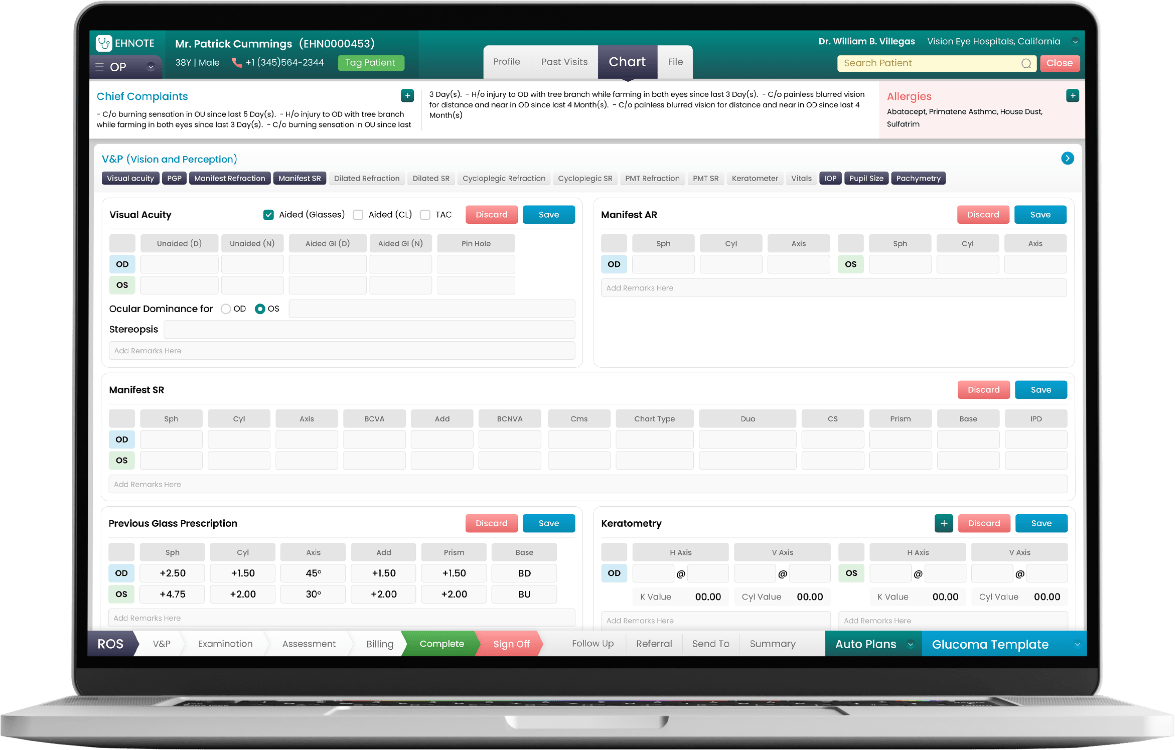Open the Profile tab
The image size is (1175, 750).
507,62
